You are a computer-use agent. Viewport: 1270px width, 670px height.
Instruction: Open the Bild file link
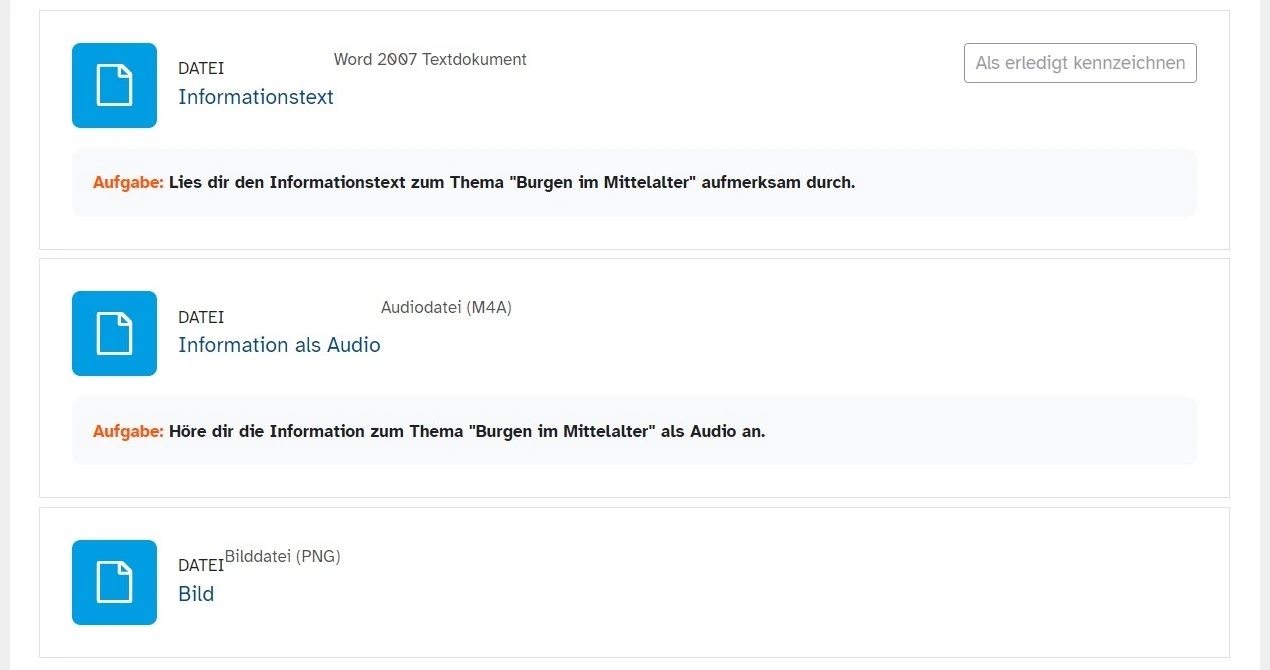[x=196, y=594]
